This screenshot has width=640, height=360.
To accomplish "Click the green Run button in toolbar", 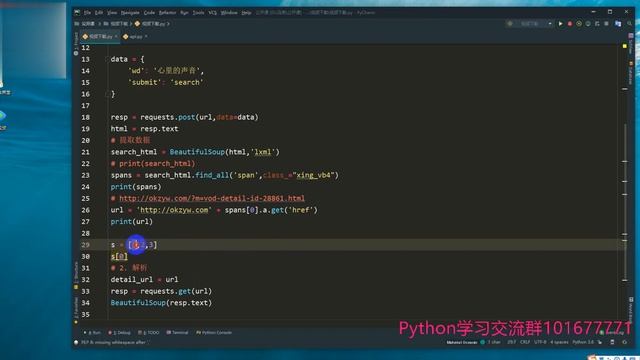I will (560, 24).
